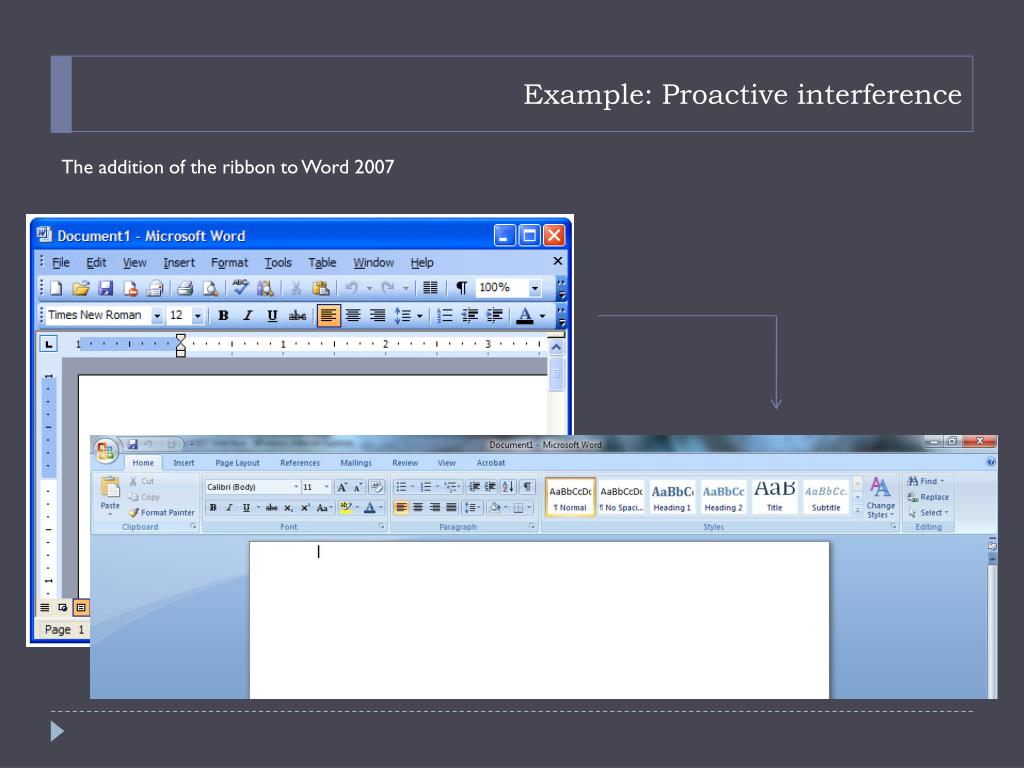The image size is (1024, 768).
Task: Toggle Strikethrough abc in Word 2003 toolbar
Action: pyautogui.click(x=297, y=316)
